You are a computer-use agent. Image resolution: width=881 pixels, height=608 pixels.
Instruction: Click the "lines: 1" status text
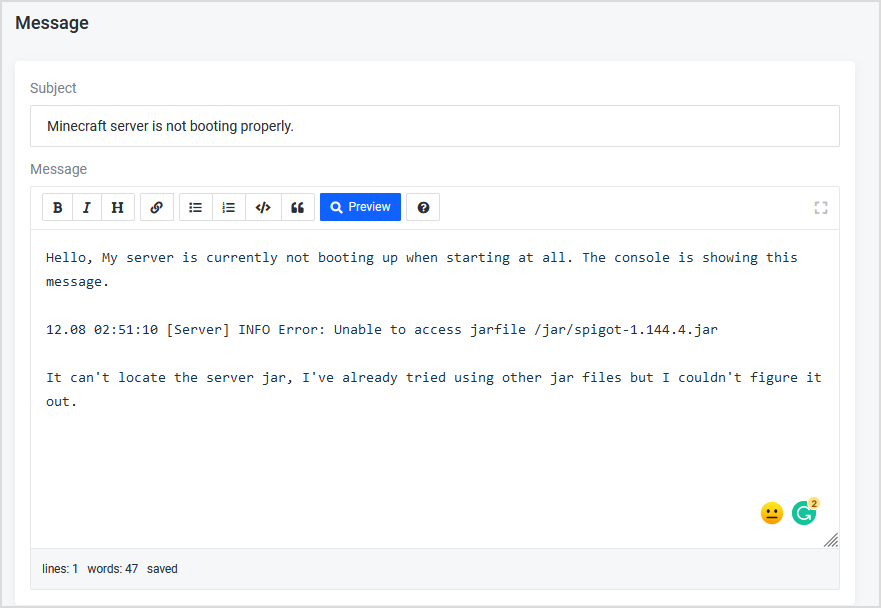(x=60, y=569)
